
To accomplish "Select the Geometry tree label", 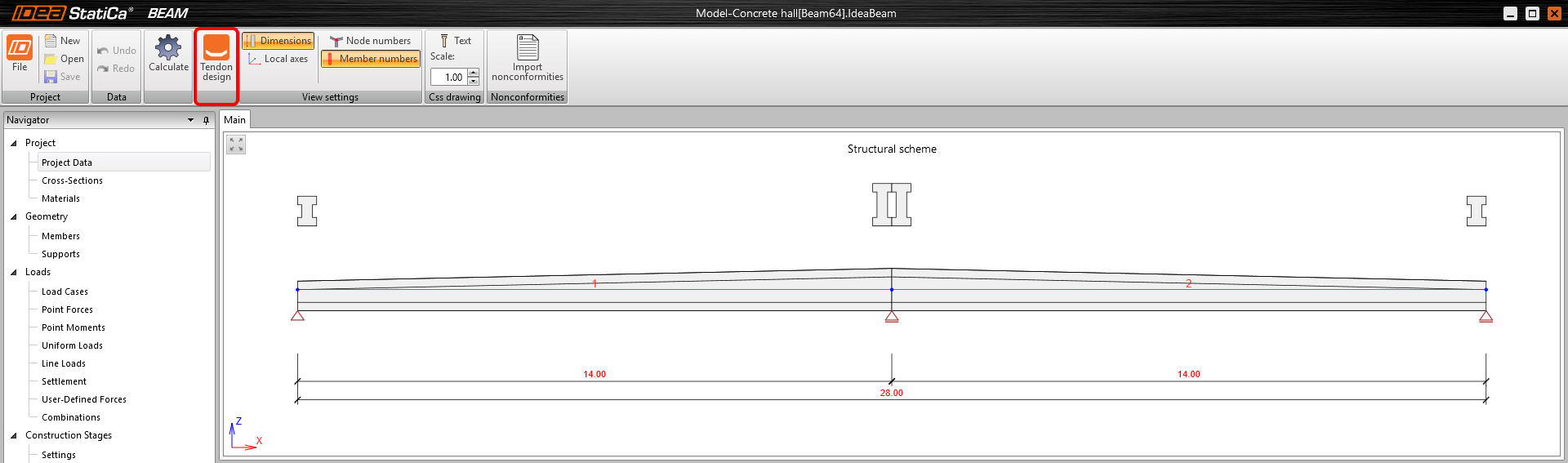I will point(47,216).
